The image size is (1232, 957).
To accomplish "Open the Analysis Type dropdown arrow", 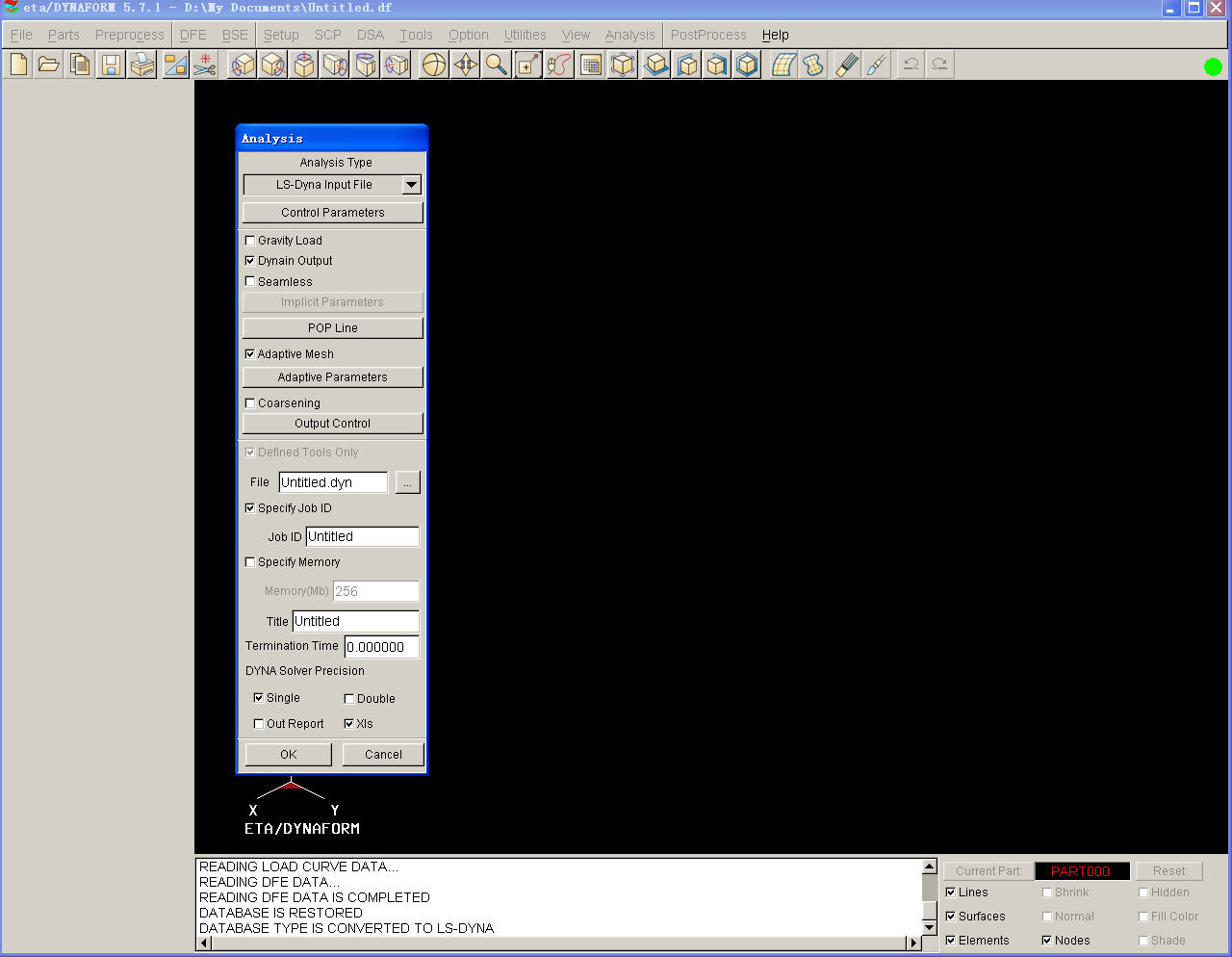I will point(412,185).
